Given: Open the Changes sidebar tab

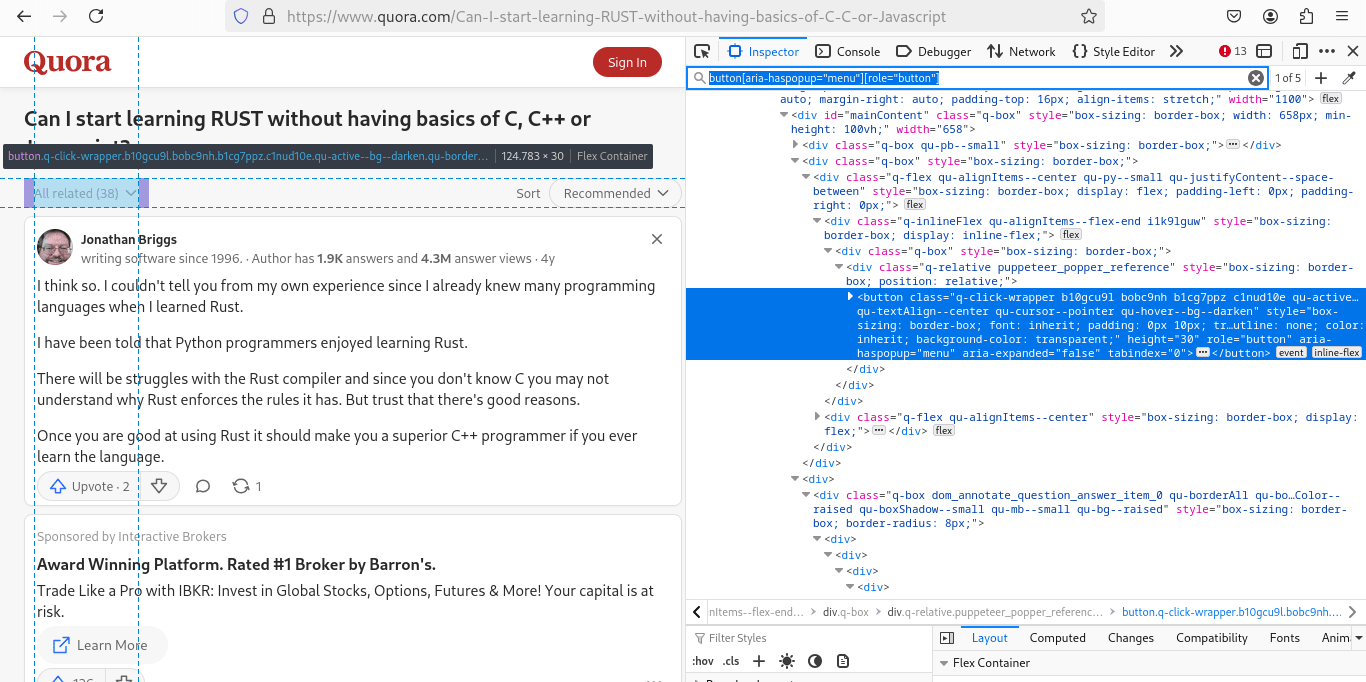Looking at the screenshot, I should [x=1131, y=638].
